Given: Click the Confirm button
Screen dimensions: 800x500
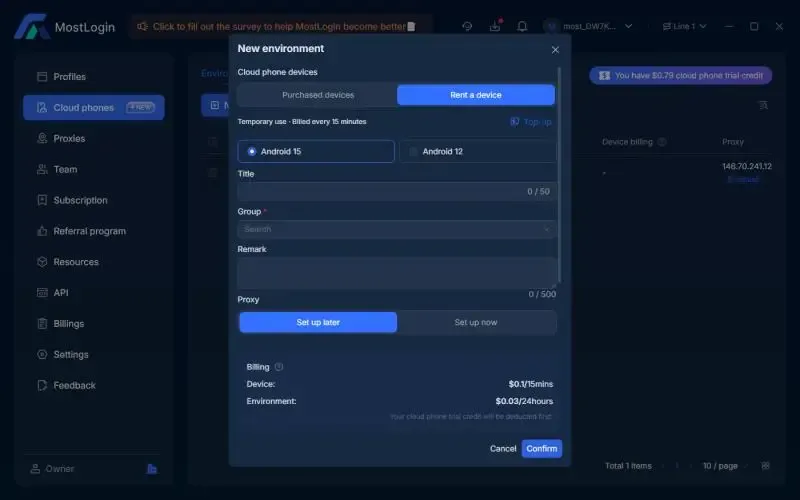Looking at the screenshot, I should (542, 448).
